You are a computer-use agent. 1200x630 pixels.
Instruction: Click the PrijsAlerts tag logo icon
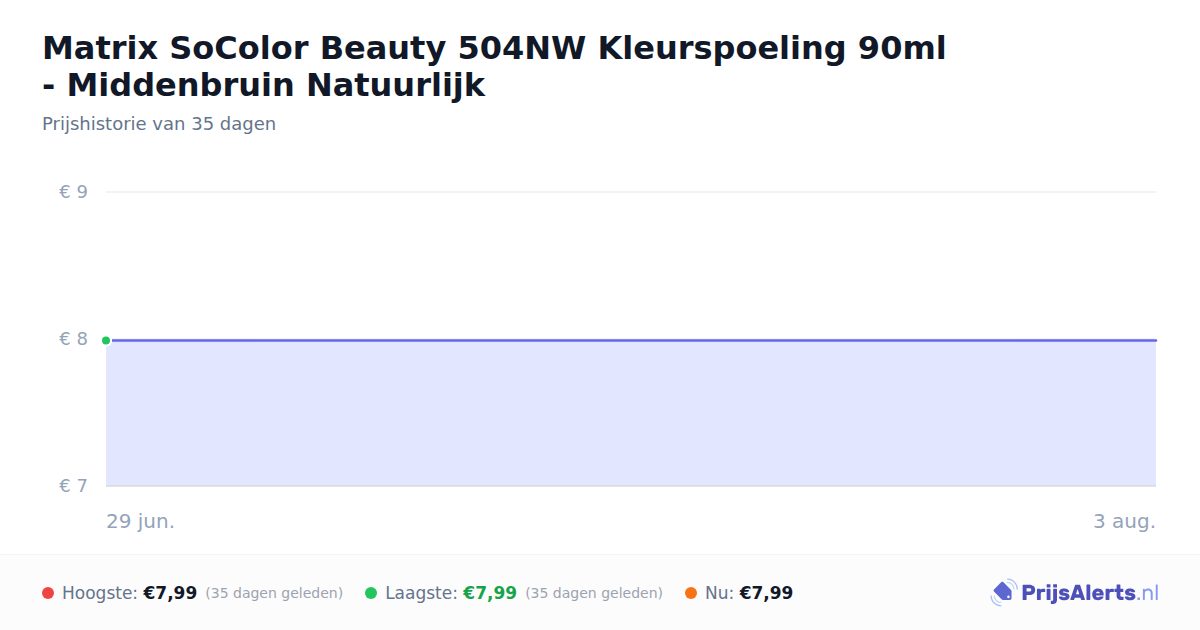pos(1003,593)
